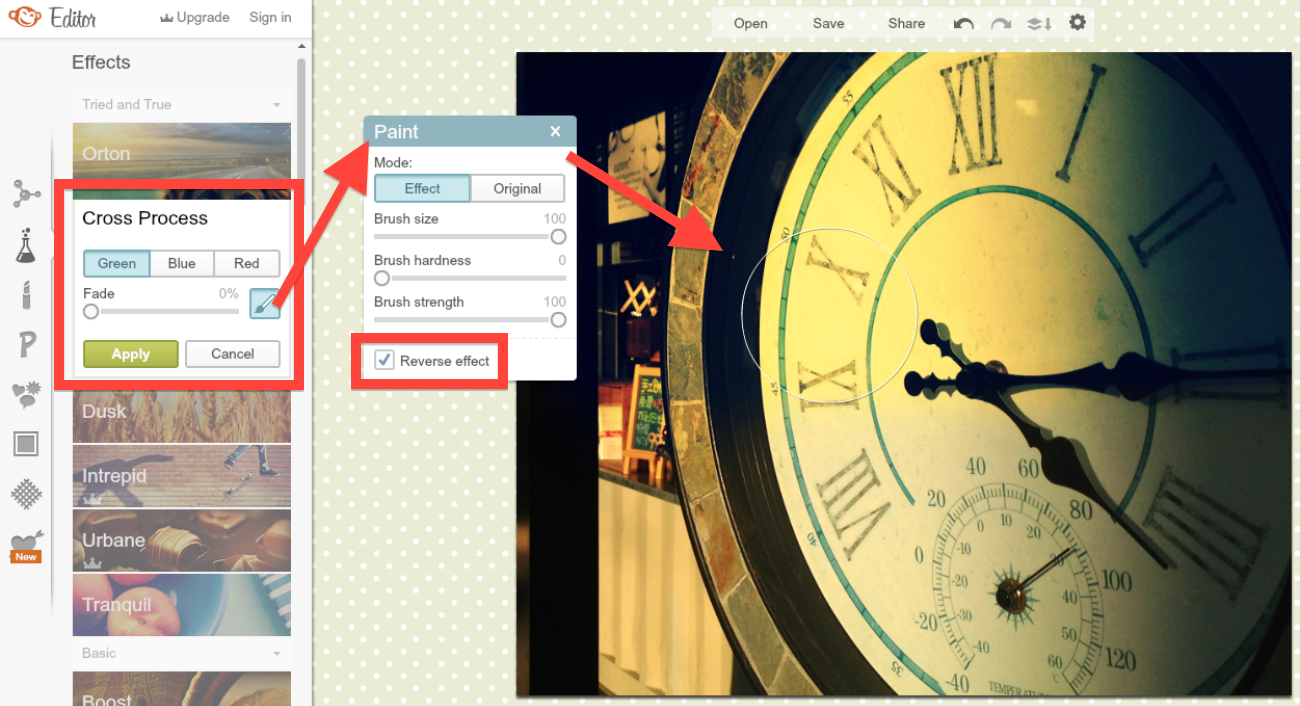
Task: Collapse the Basic effects group
Action: click(181, 653)
